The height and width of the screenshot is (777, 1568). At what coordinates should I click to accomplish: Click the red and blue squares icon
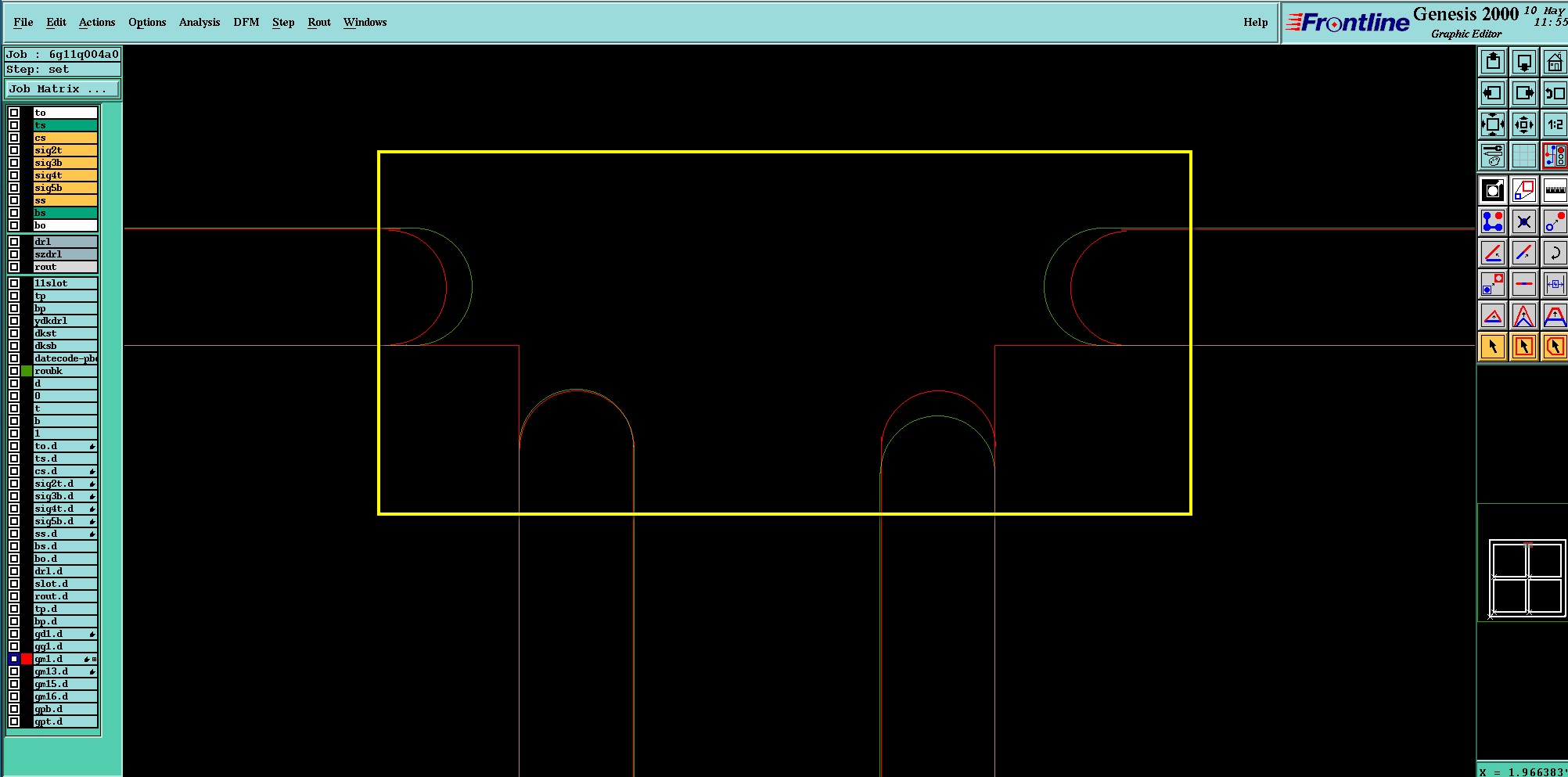click(x=1523, y=190)
